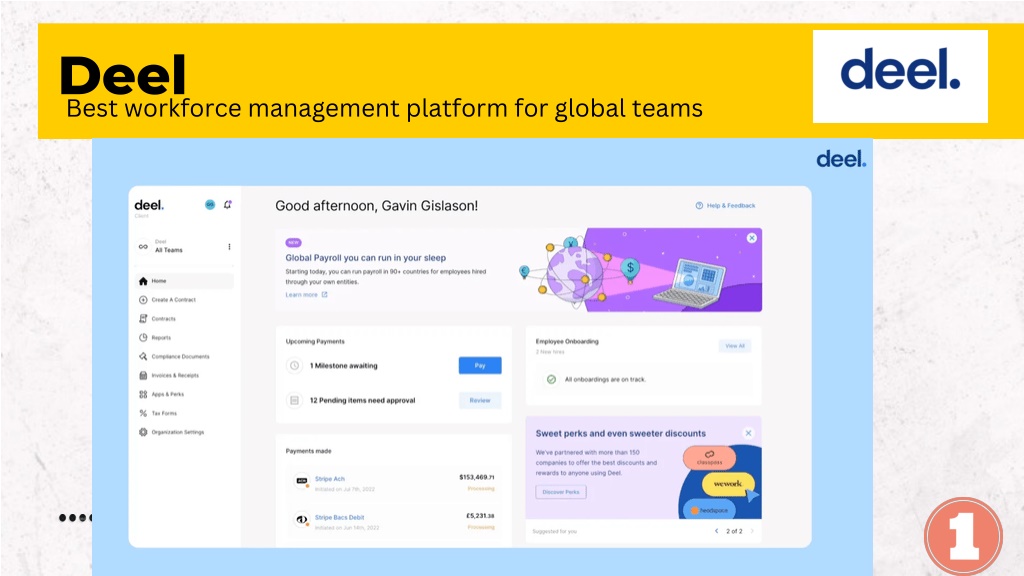Click the Discover Perks button
The width and height of the screenshot is (1024, 576).
[x=561, y=492]
